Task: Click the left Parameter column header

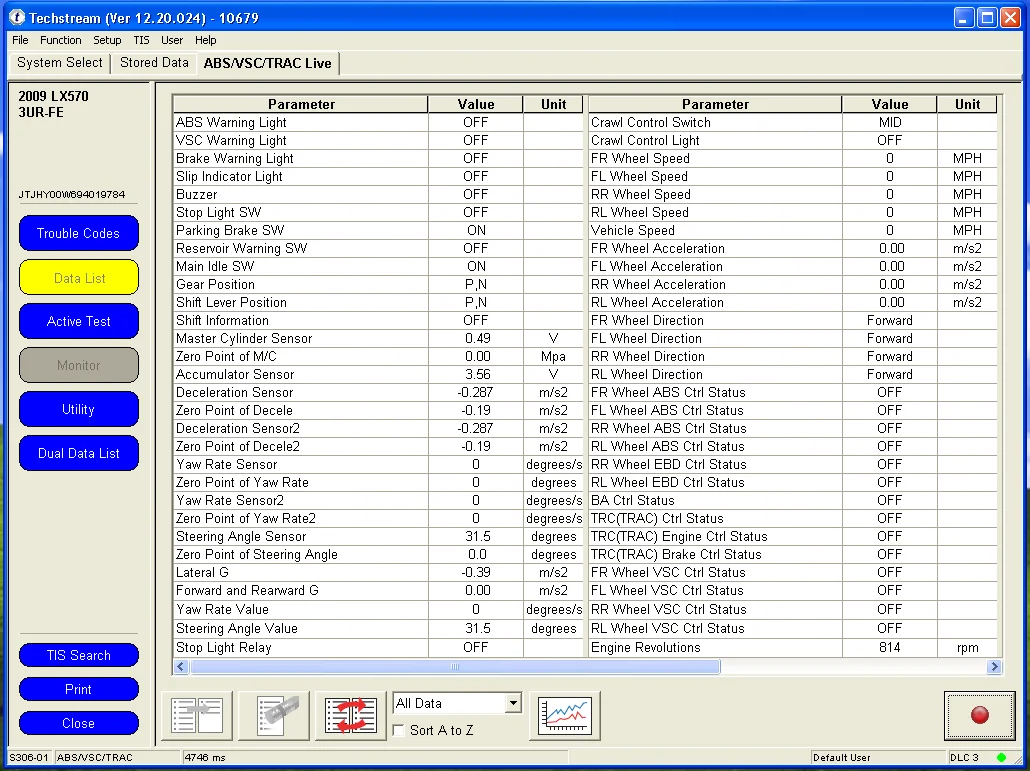Action: (301, 104)
